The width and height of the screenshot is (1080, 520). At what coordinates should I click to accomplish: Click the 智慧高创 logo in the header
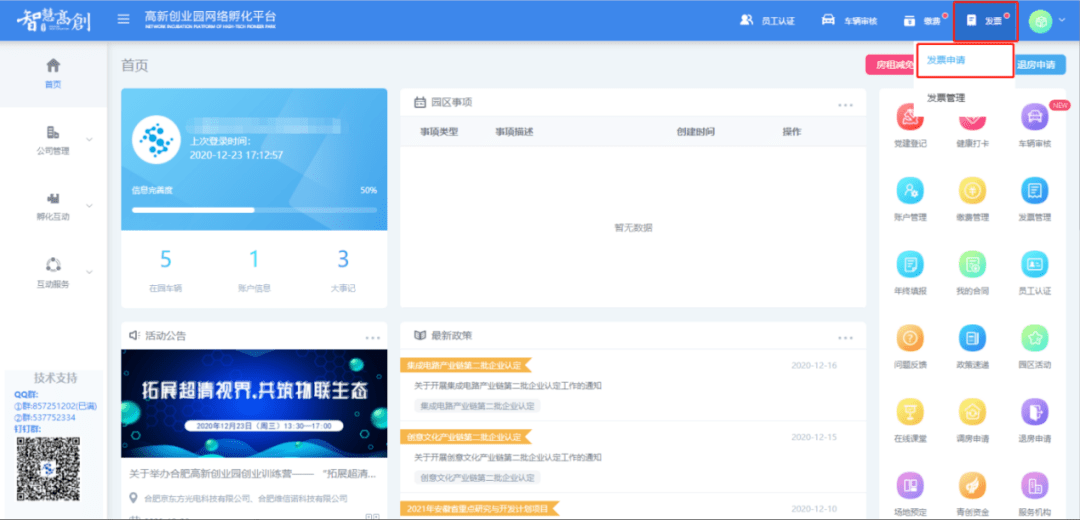[53, 21]
